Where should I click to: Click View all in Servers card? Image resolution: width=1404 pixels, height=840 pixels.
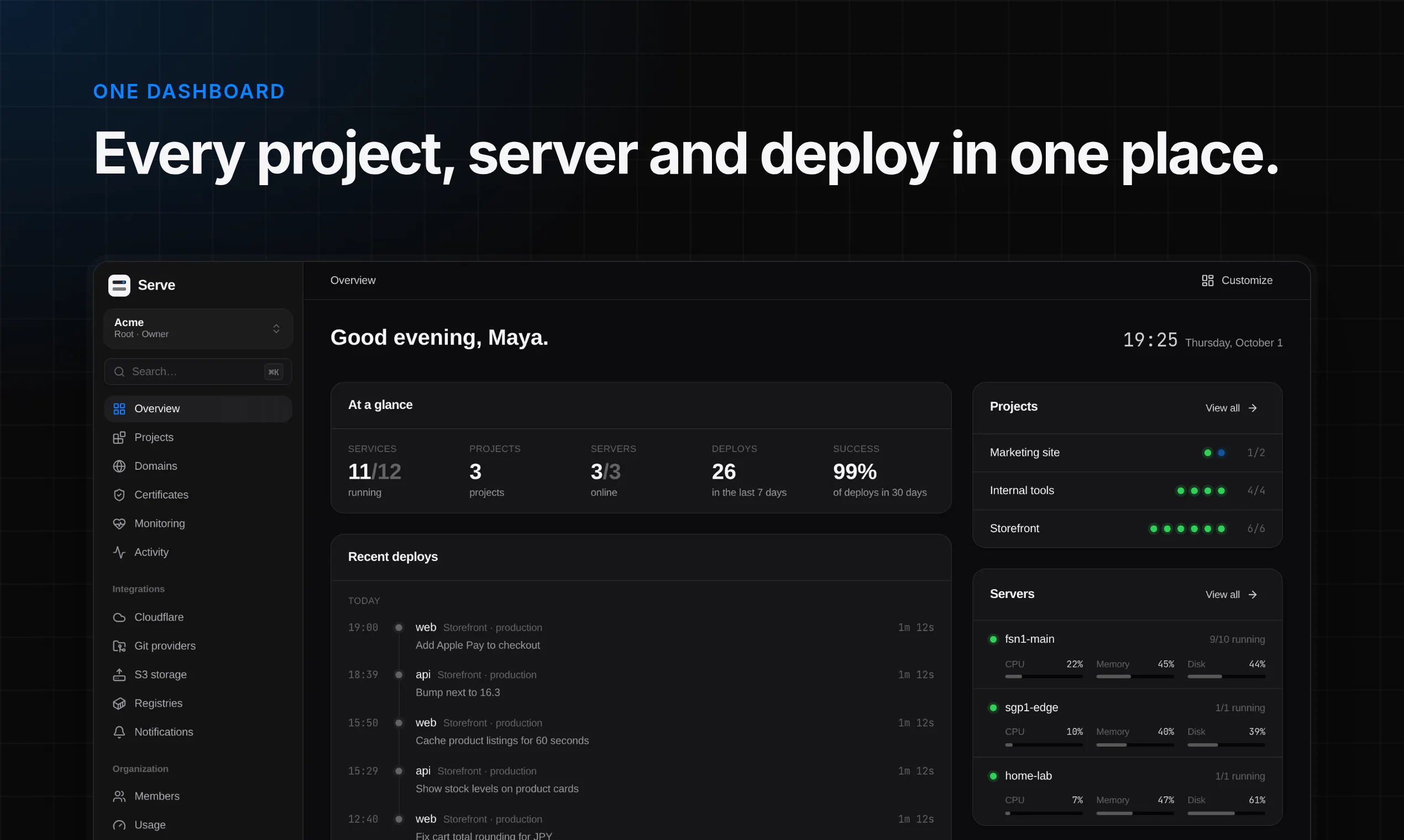tap(1231, 595)
